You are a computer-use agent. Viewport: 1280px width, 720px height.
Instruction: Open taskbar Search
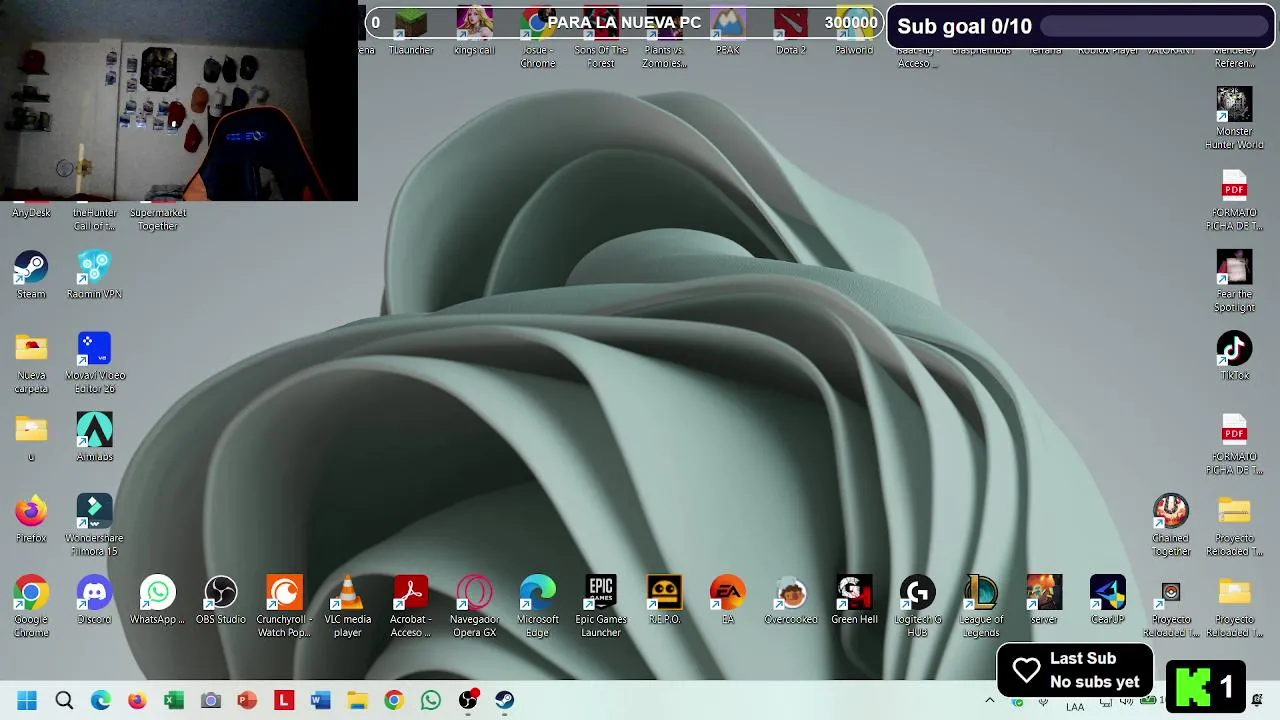(x=64, y=700)
